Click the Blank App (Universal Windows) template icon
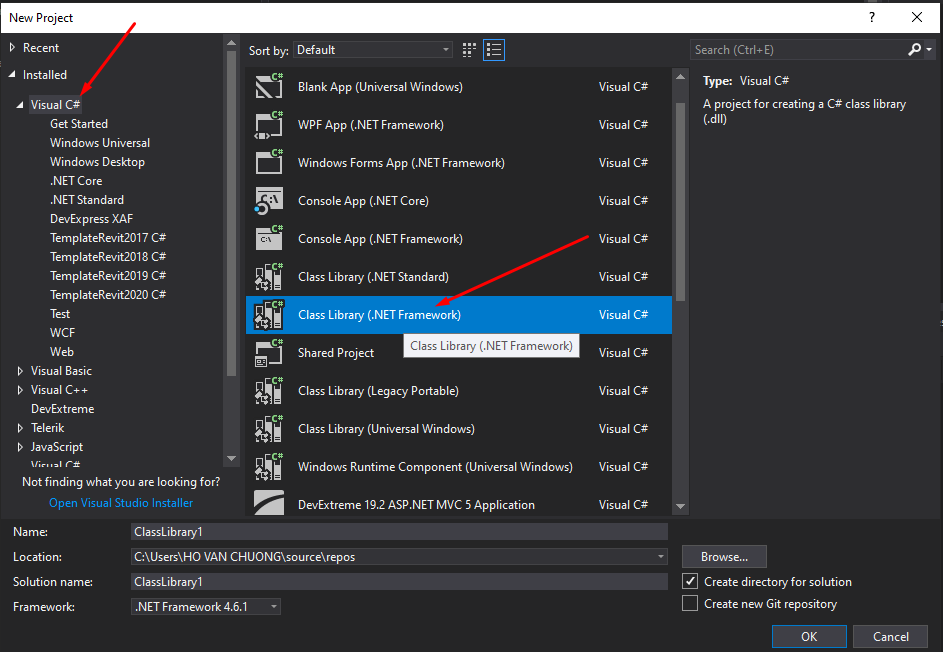 [x=269, y=87]
